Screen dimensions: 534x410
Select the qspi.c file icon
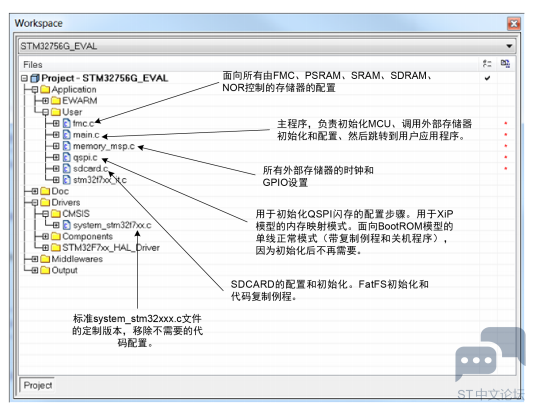pyautogui.click(x=67, y=157)
